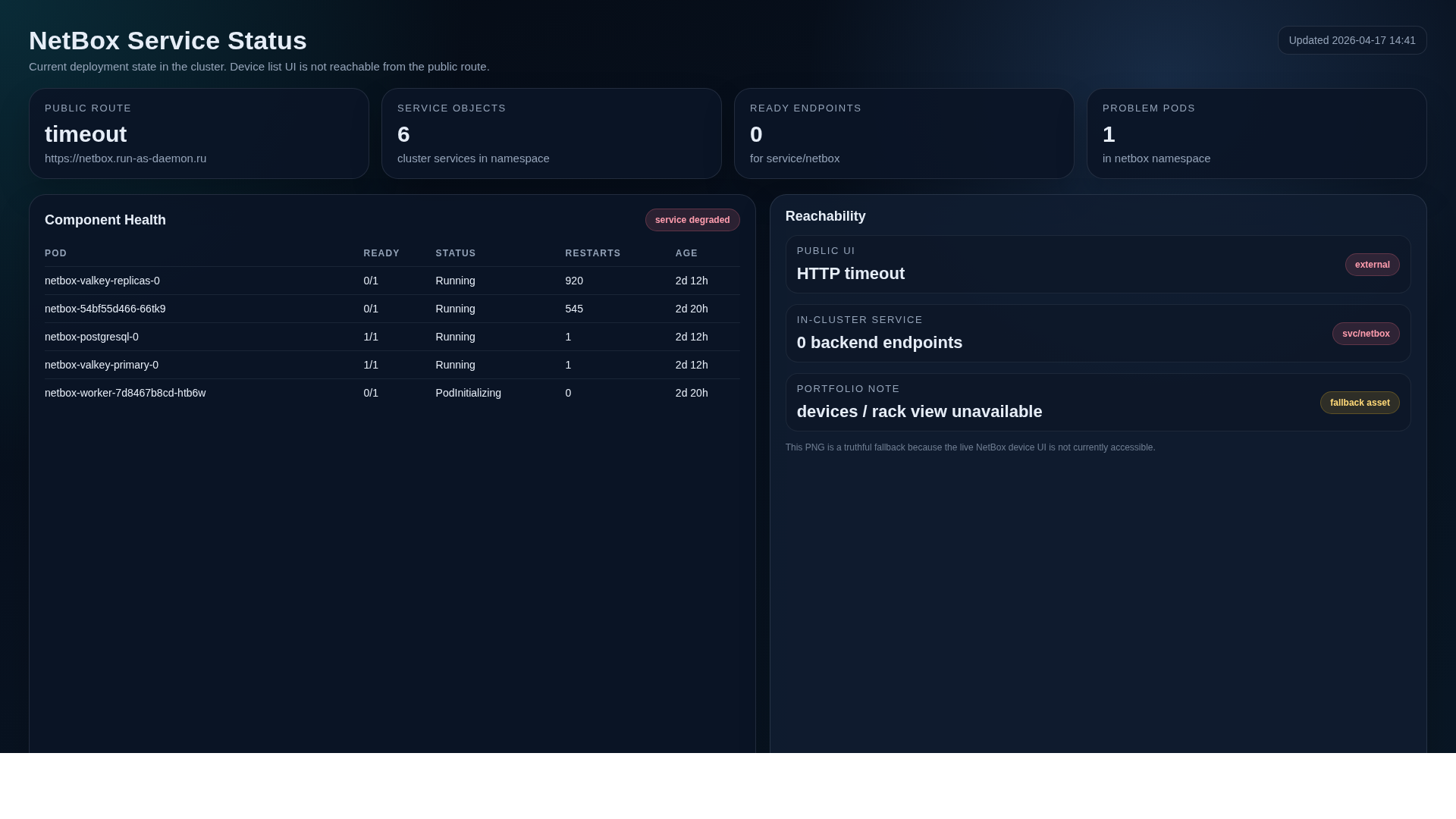
Task: Select the PROBLEM PODS count card
Action: pos(1256,133)
